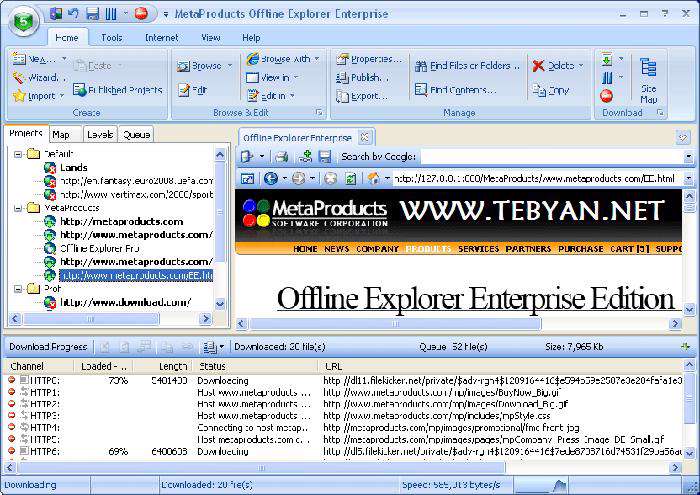Image resolution: width=700 pixels, height=495 pixels.
Task: Sort download list by Status column header
Action: click(x=255, y=366)
